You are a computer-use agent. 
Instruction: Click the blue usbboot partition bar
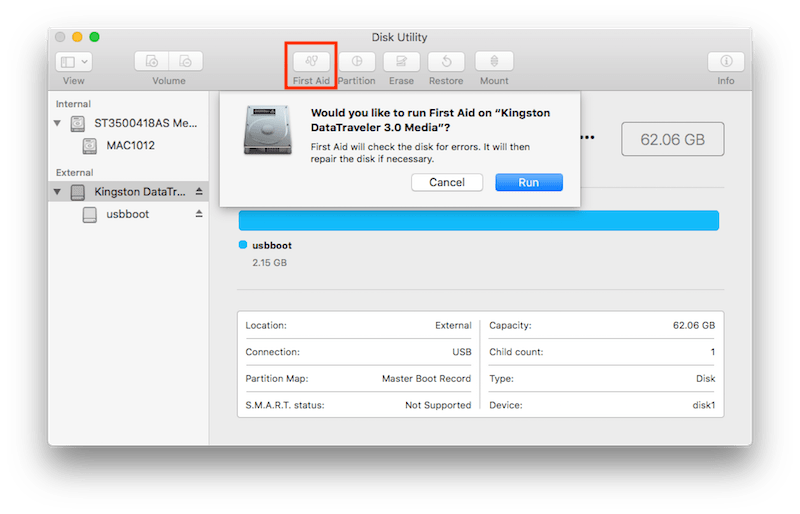479,221
